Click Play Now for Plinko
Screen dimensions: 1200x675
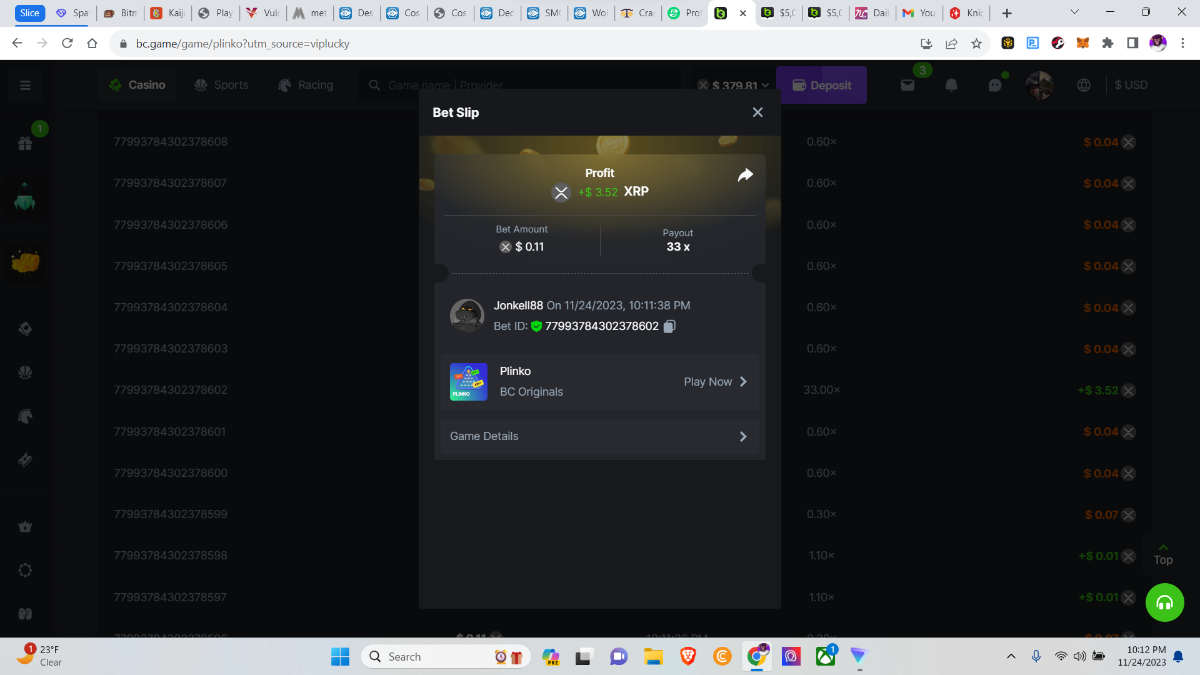tap(715, 382)
